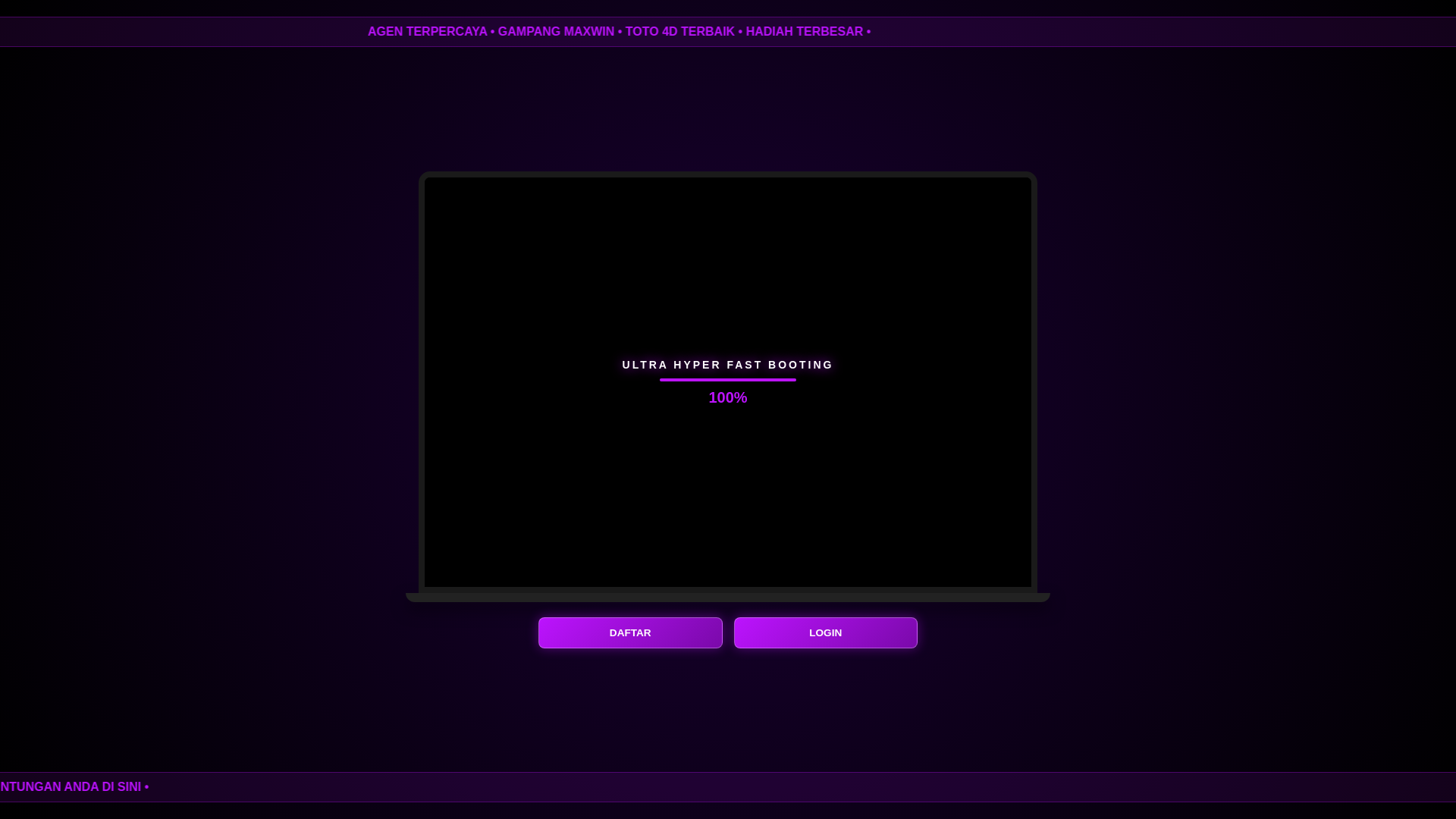Click the 100% loading percentage text

pos(727,397)
